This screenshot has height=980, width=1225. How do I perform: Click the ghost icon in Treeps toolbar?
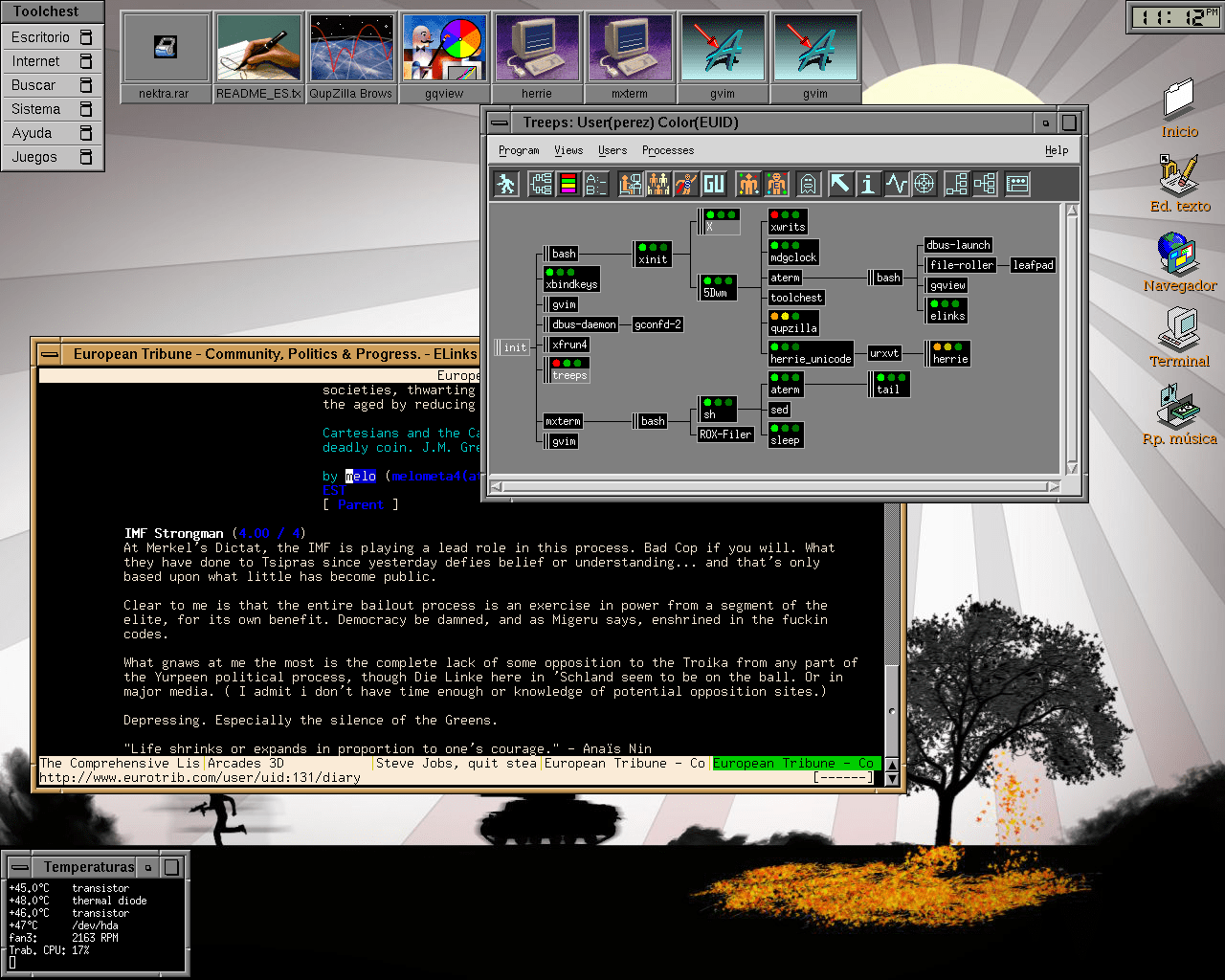(808, 184)
